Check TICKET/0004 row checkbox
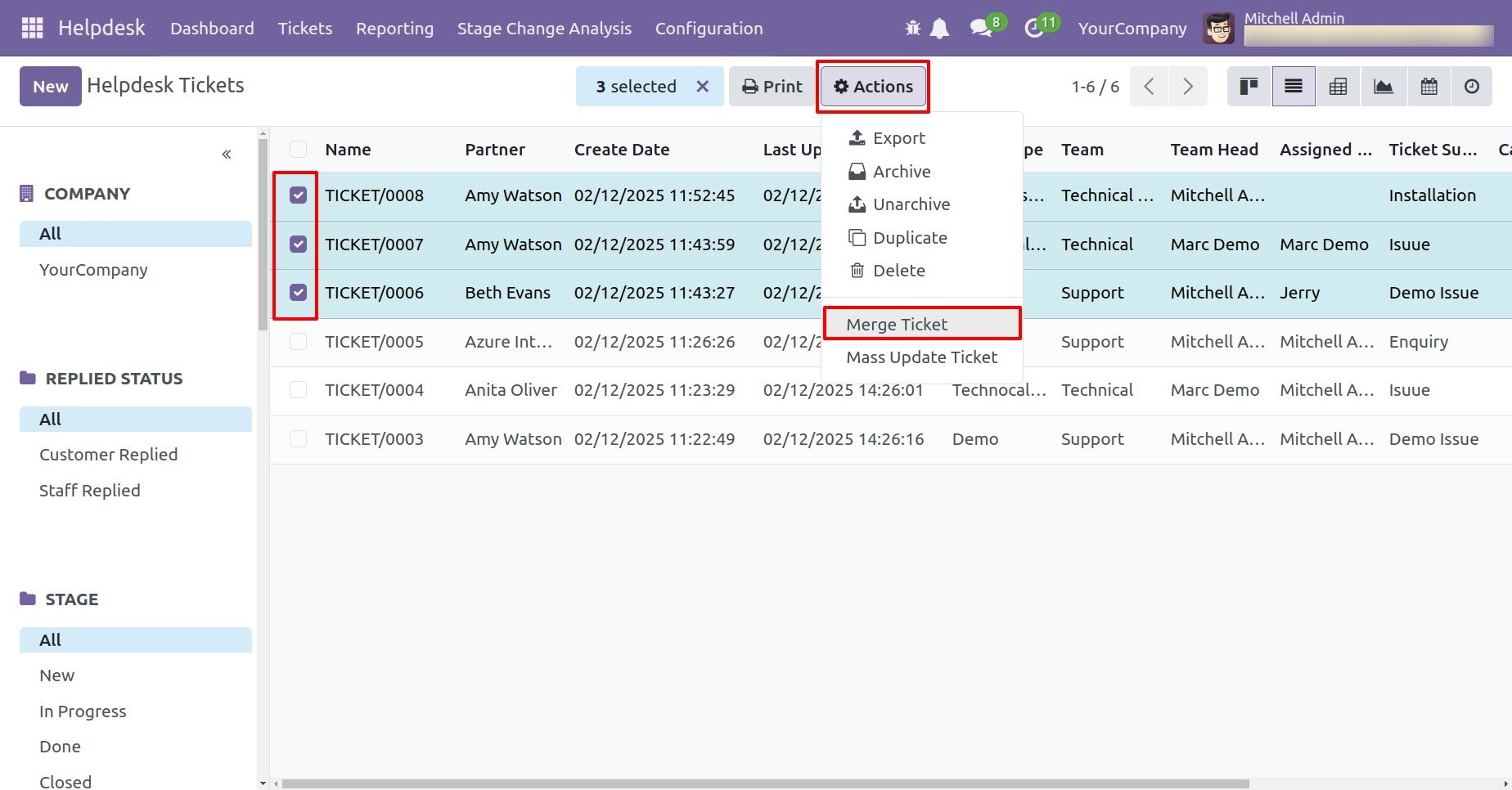This screenshot has width=1512, height=790. click(x=298, y=390)
